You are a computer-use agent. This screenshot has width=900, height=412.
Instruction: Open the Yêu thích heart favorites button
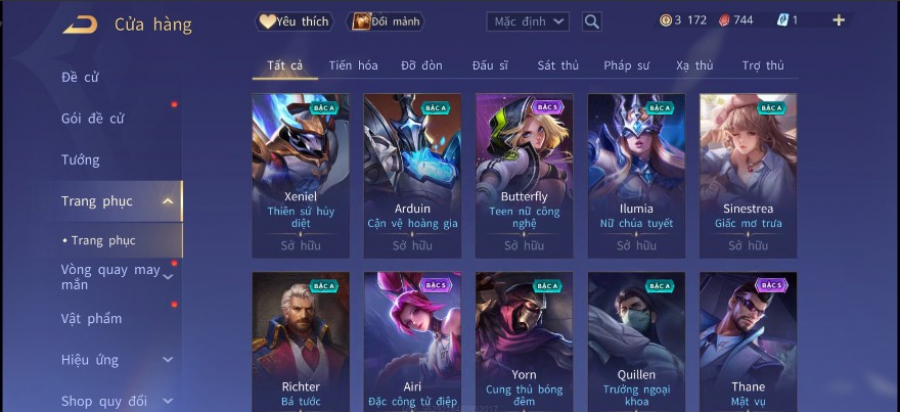(x=294, y=22)
